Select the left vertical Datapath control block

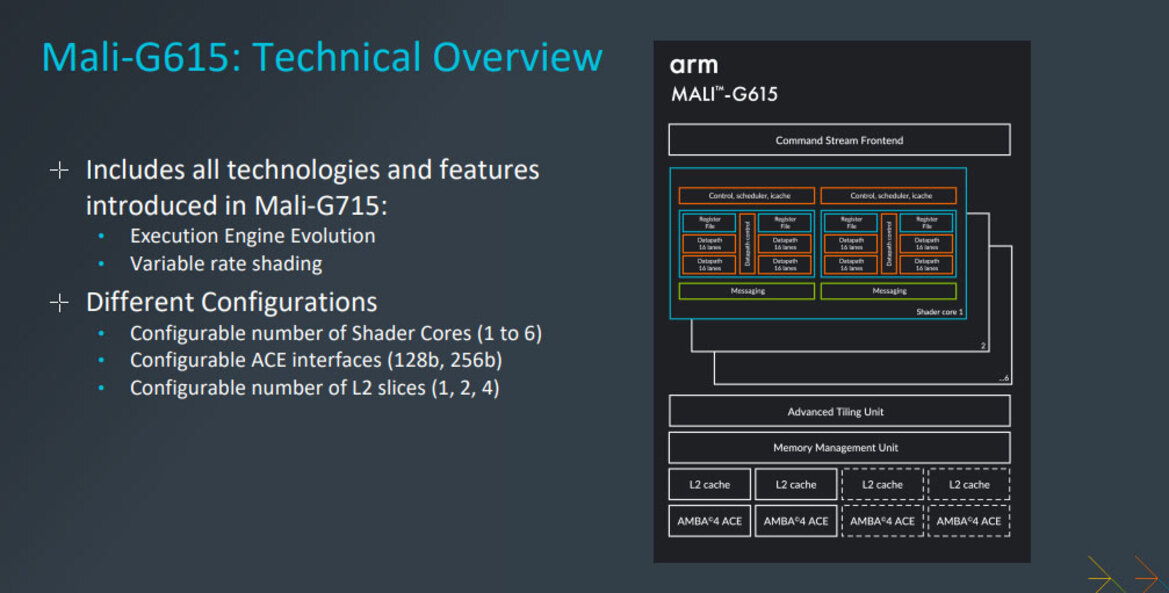pyautogui.click(x=747, y=244)
